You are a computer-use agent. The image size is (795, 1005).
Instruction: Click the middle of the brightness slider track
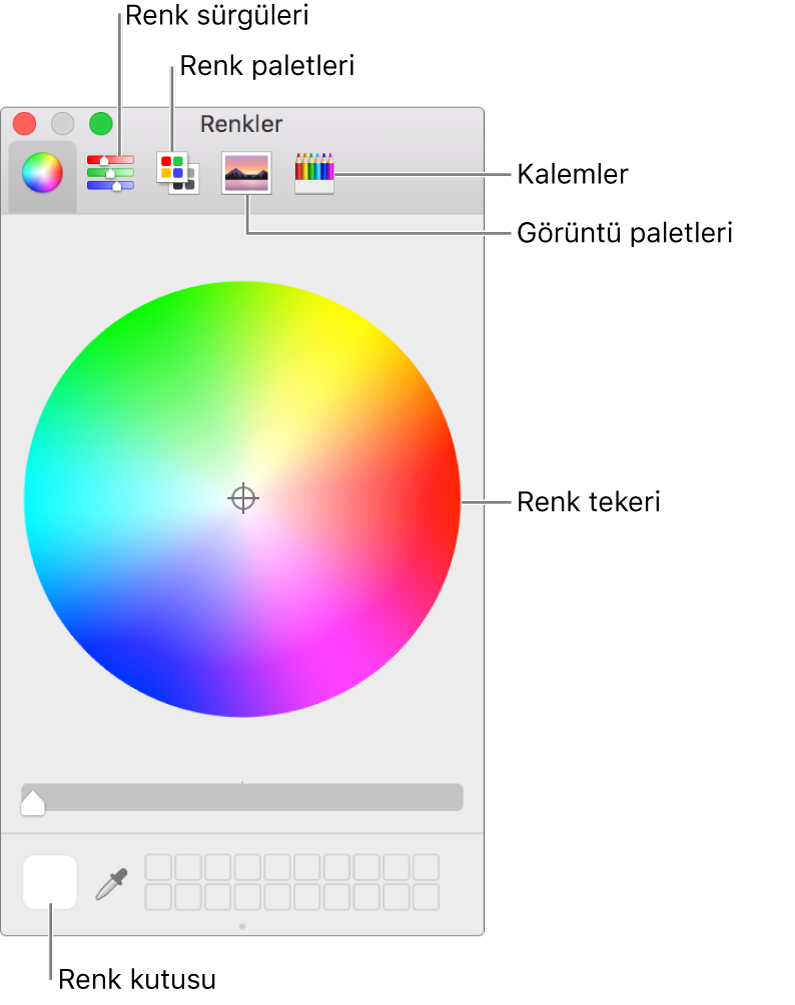tap(242, 797)
